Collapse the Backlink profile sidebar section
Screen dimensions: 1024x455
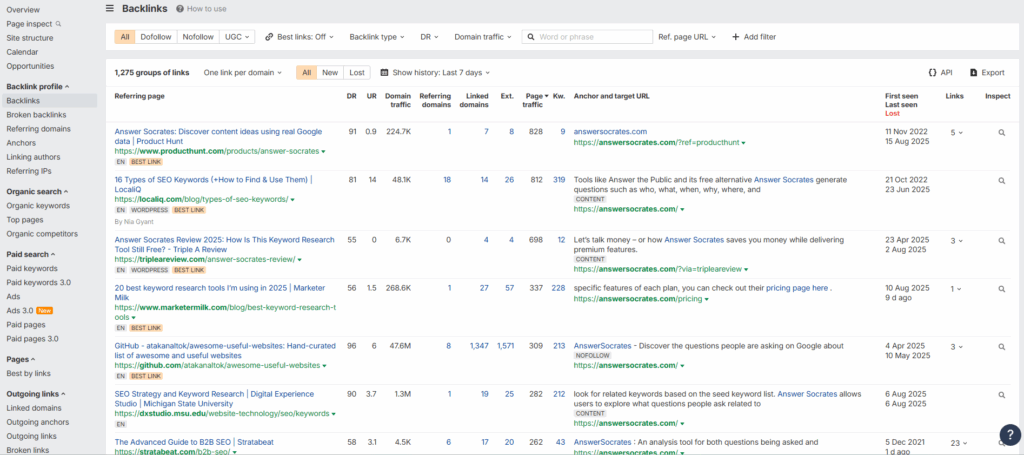[x=38, y=86]
